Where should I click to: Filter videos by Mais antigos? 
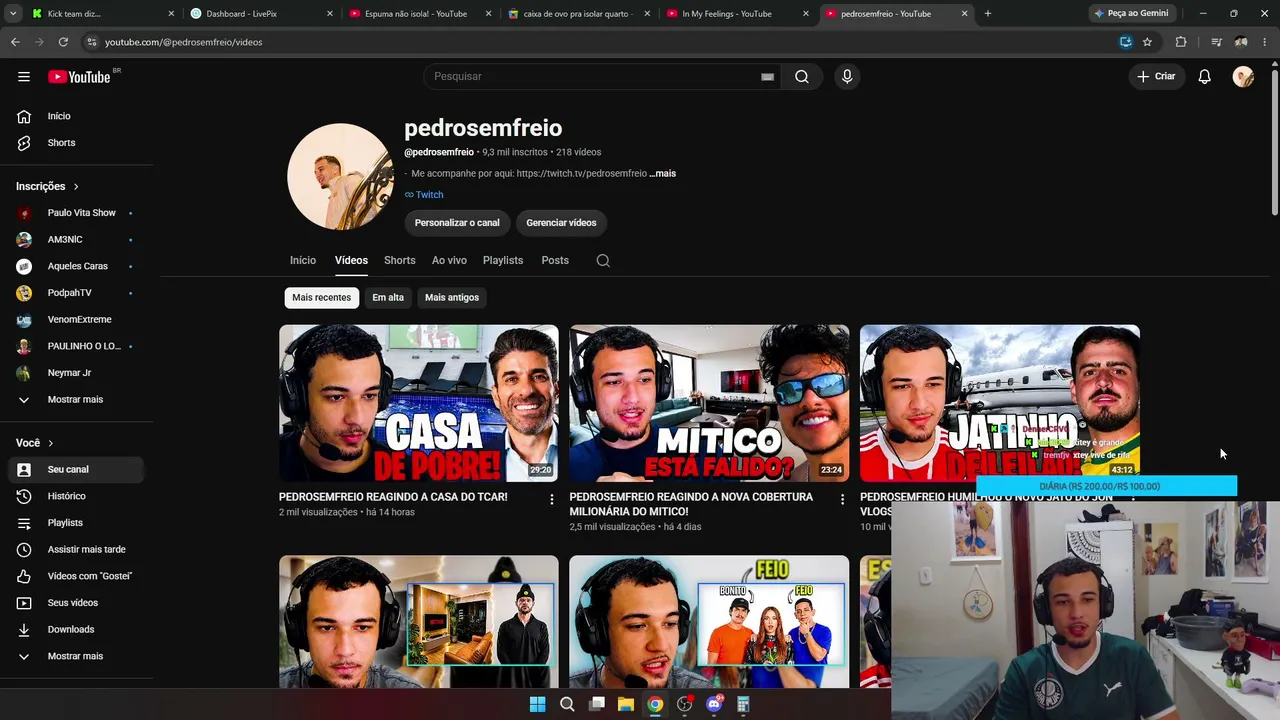[452, 297]
